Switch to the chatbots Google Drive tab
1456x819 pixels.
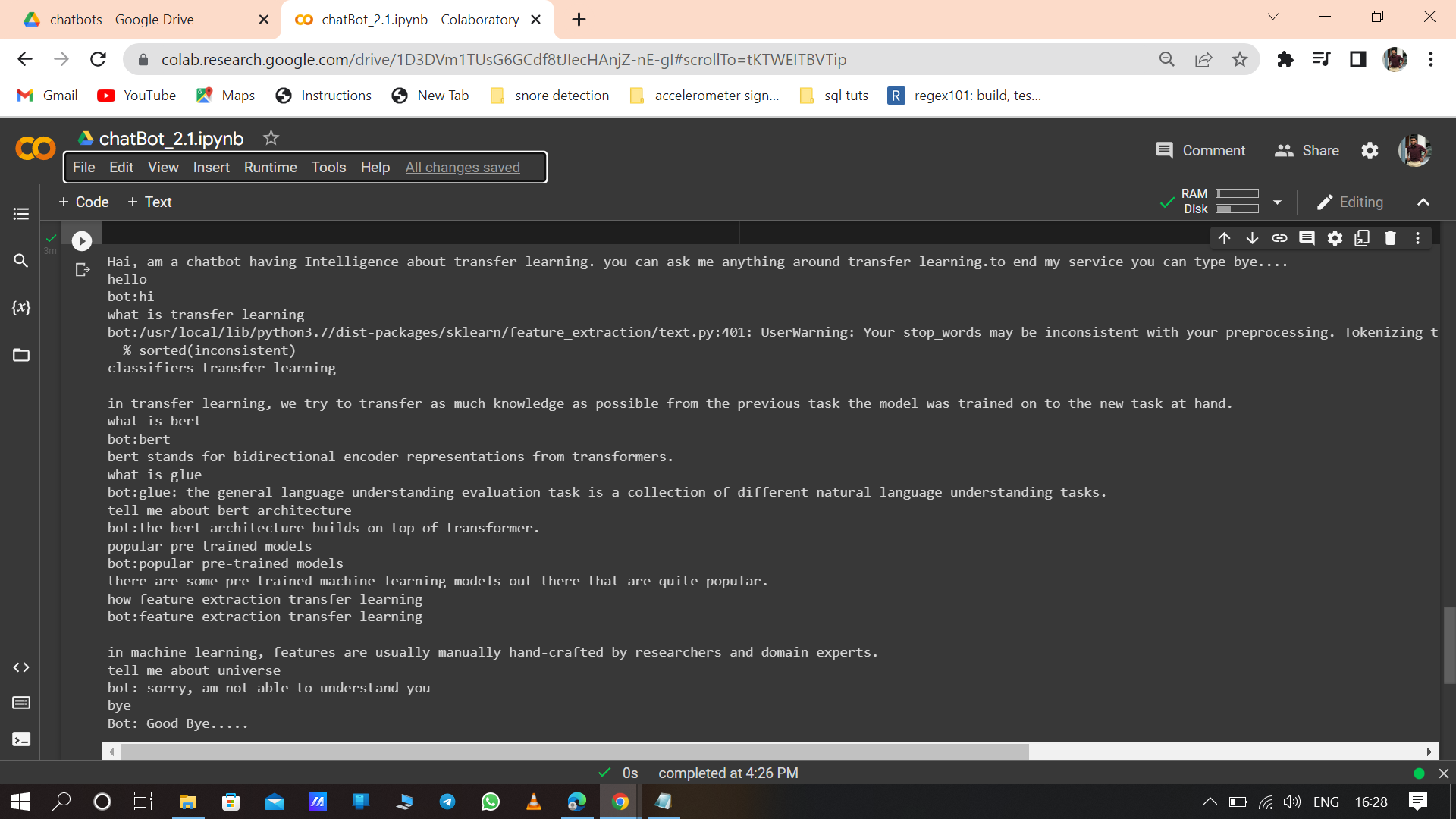click(x=121, y=19)
